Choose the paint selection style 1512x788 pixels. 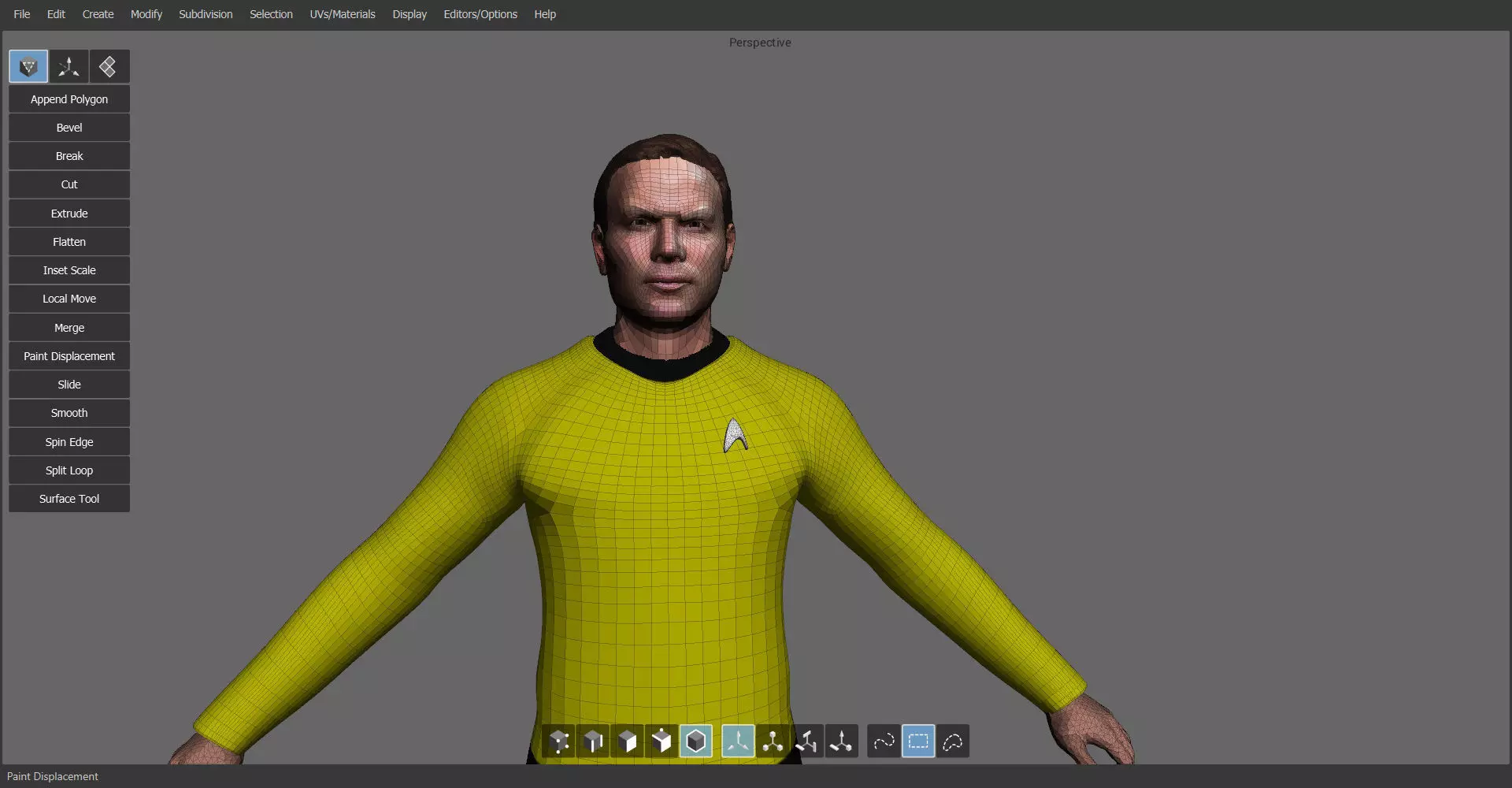click(884, 742)
